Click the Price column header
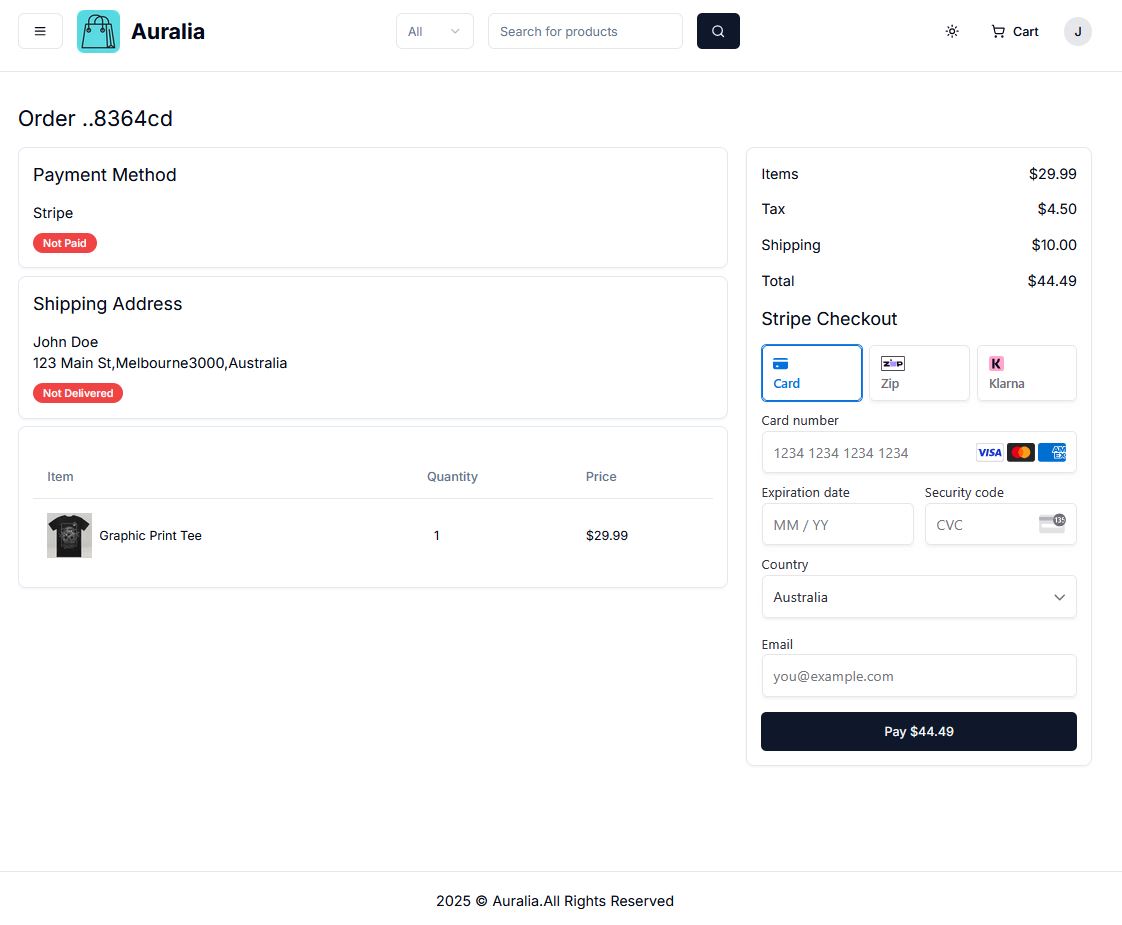The width and height of the screenshot is (1122, 925). [x=601, y=476]
